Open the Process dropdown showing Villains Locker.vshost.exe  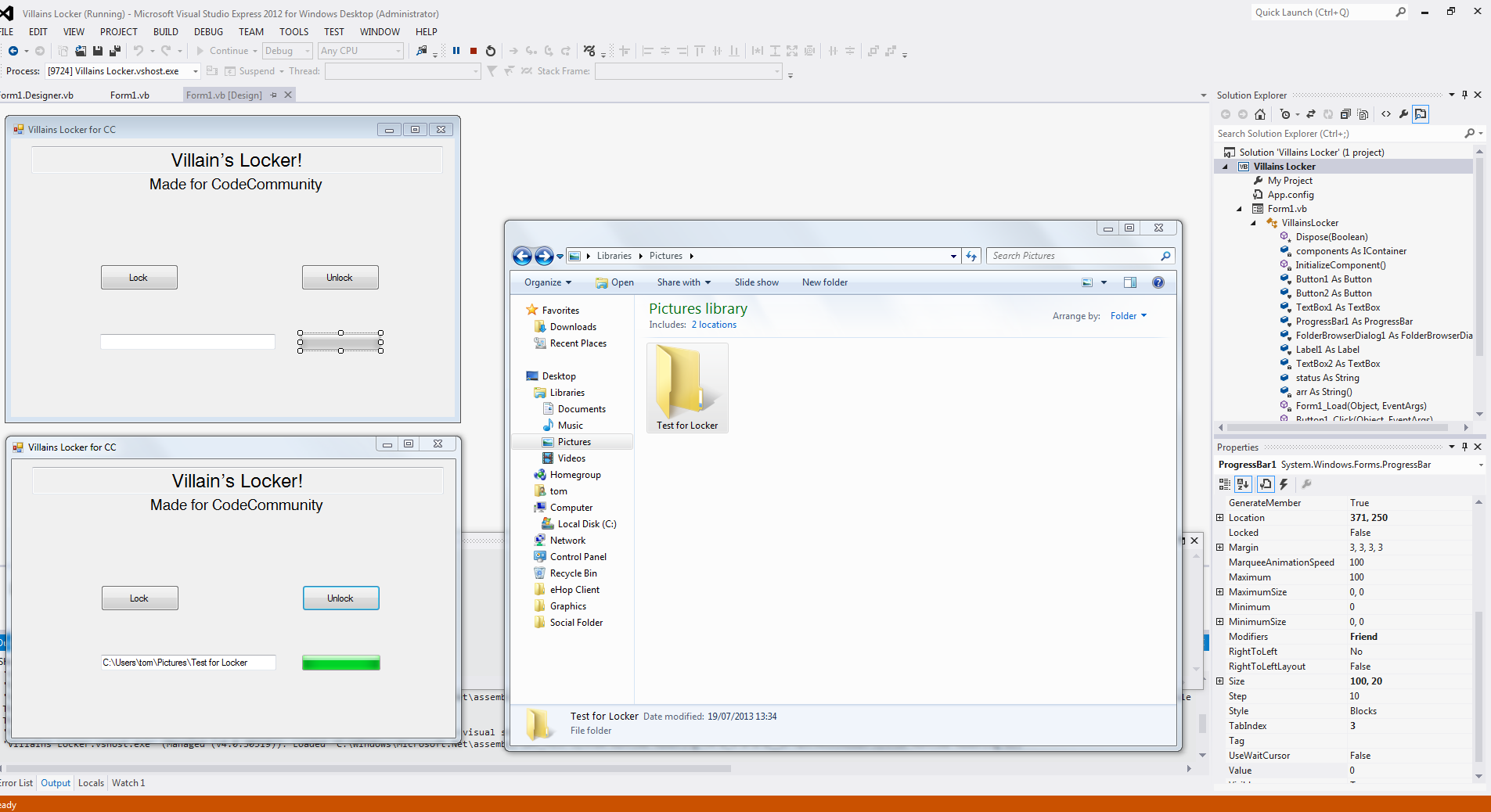pyautogui.click(x=196, y=71)
